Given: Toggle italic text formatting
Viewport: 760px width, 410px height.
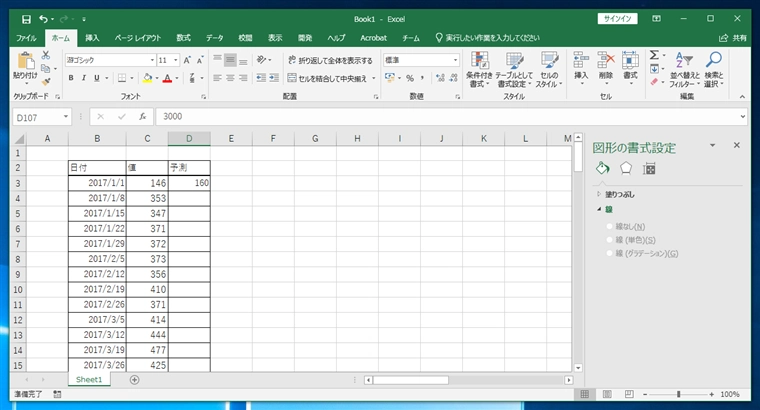Looking at the screenshot, I should coord(85,78).
